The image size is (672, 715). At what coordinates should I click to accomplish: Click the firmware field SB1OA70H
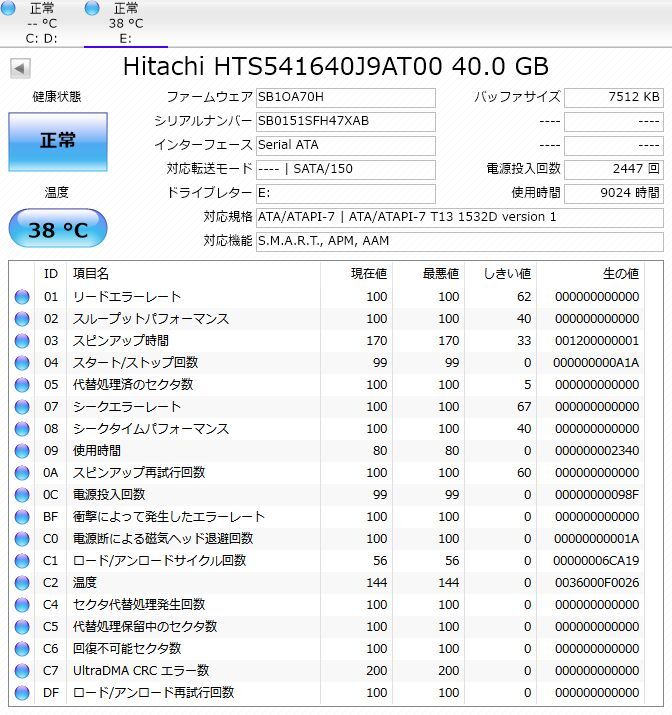[x=346, y=98]
